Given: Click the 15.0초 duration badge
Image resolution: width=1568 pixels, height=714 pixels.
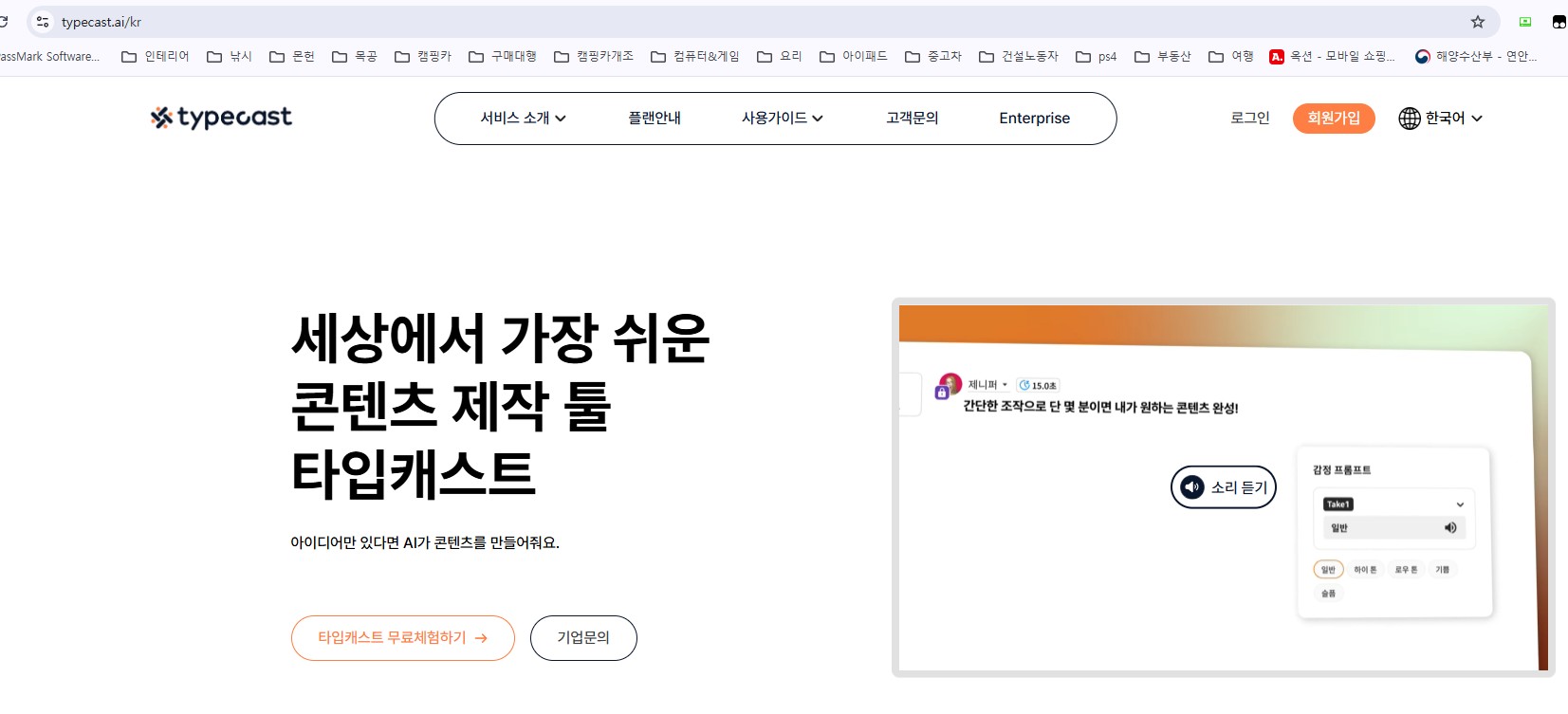Looking at the screenshot, I should coord(1038,385).
